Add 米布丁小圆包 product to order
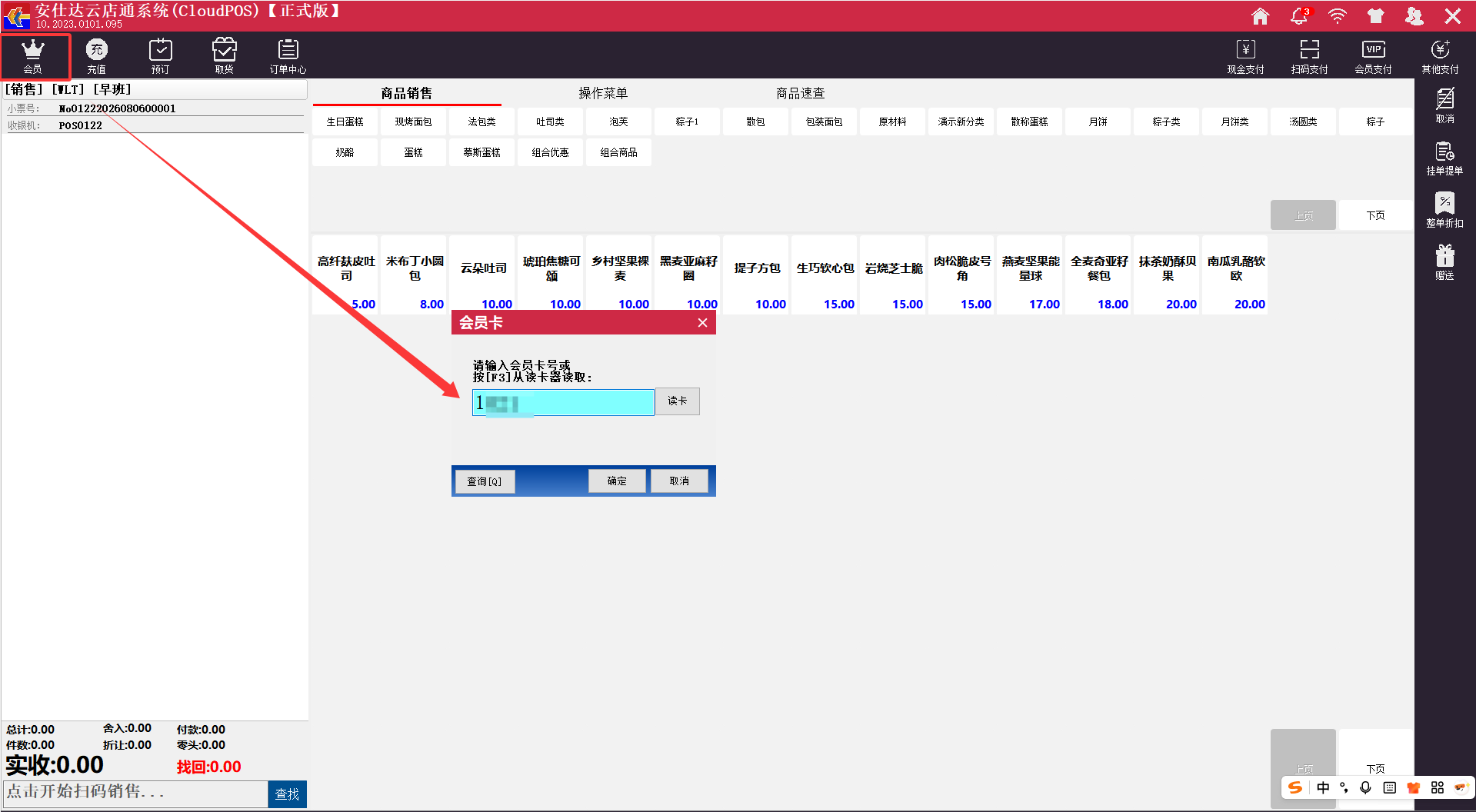Viewport: 1476px width, 812px height. click(x=414, y=275)
